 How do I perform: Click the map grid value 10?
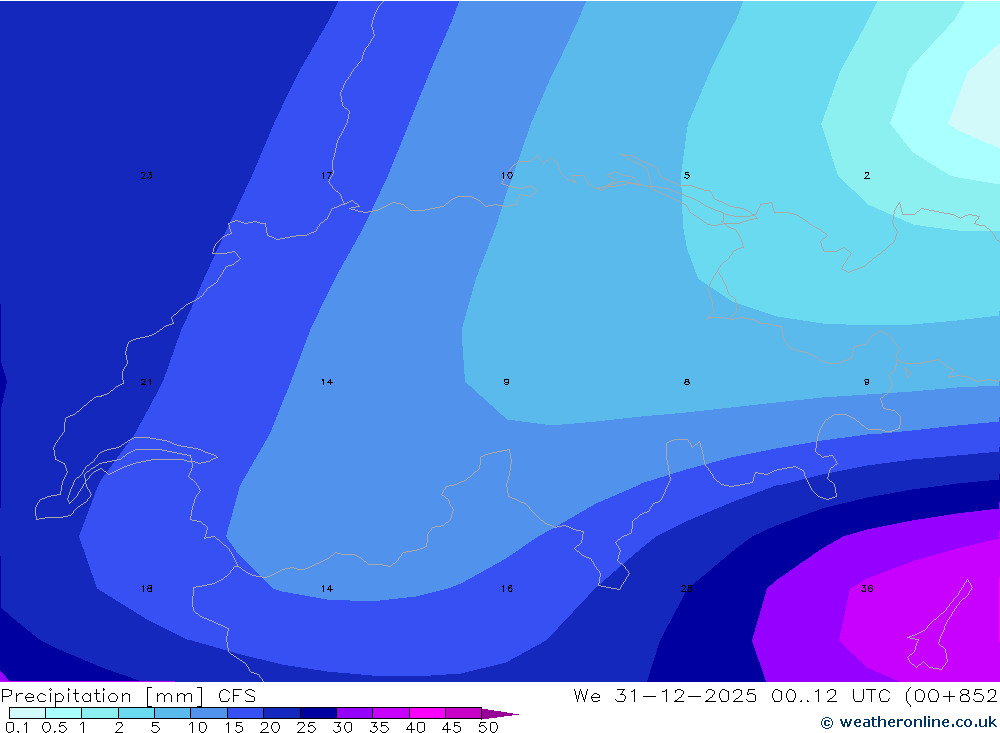[x=506, y=175]
